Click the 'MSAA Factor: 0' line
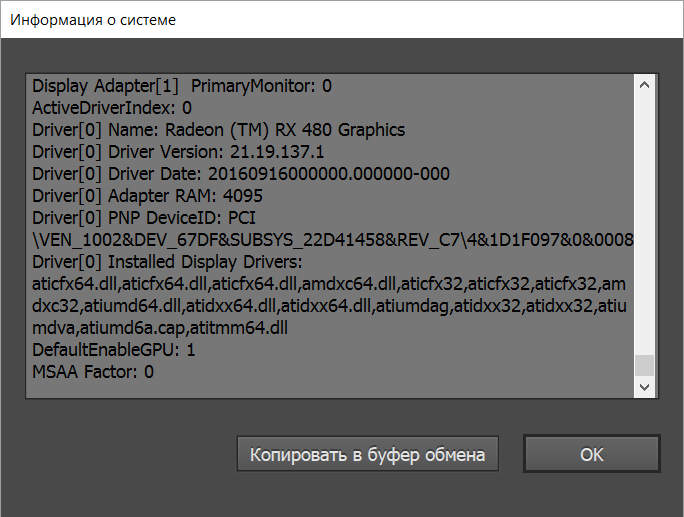 (x=93, y=372)
